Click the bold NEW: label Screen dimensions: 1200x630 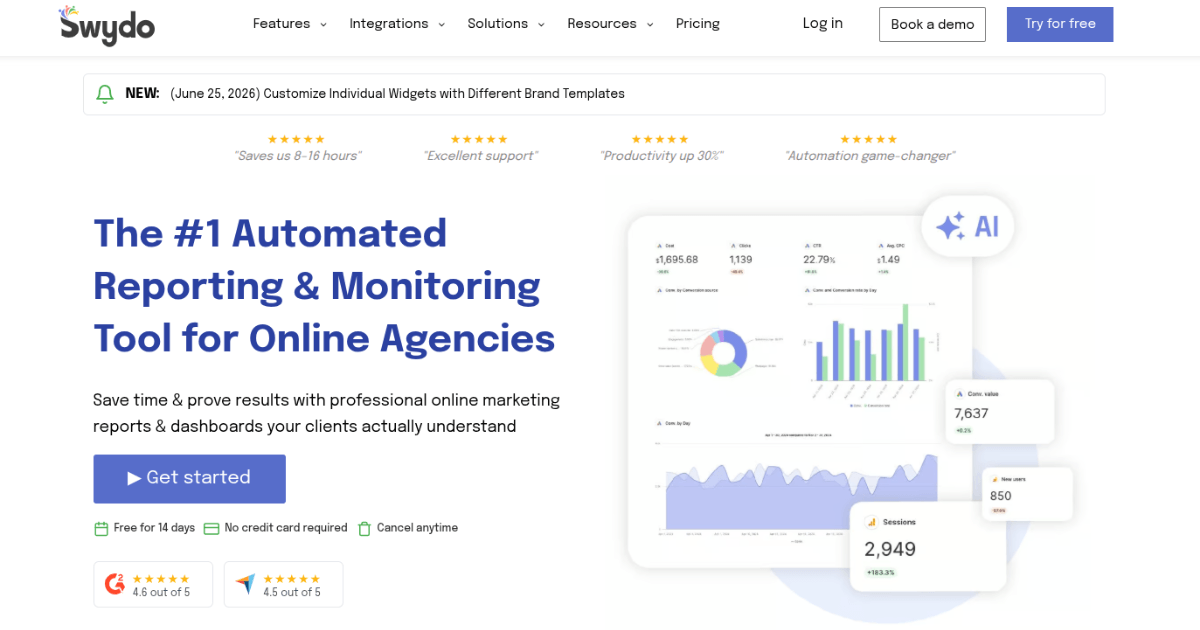(x=142, y=94)
